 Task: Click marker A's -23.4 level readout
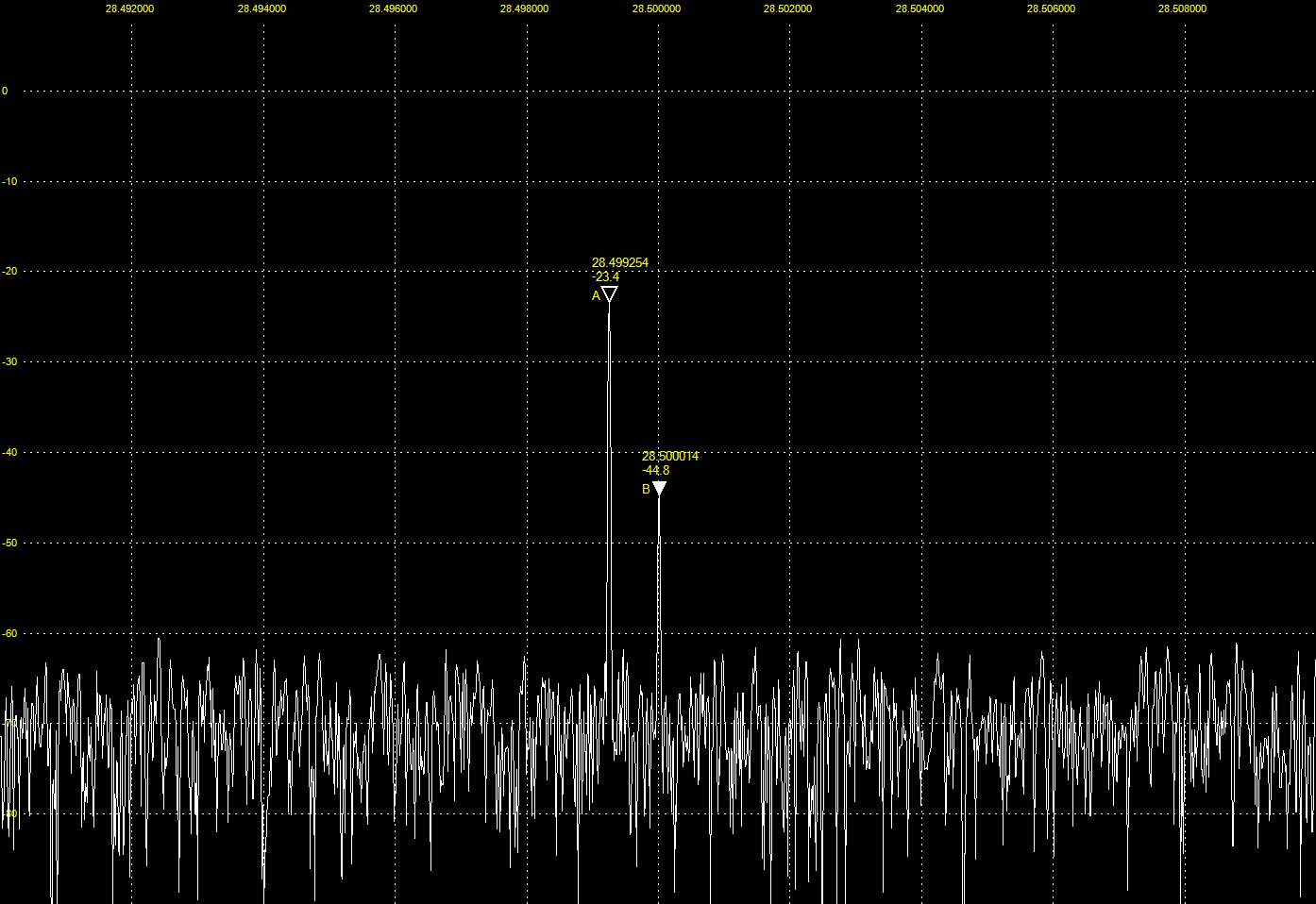tap(606, 276)
